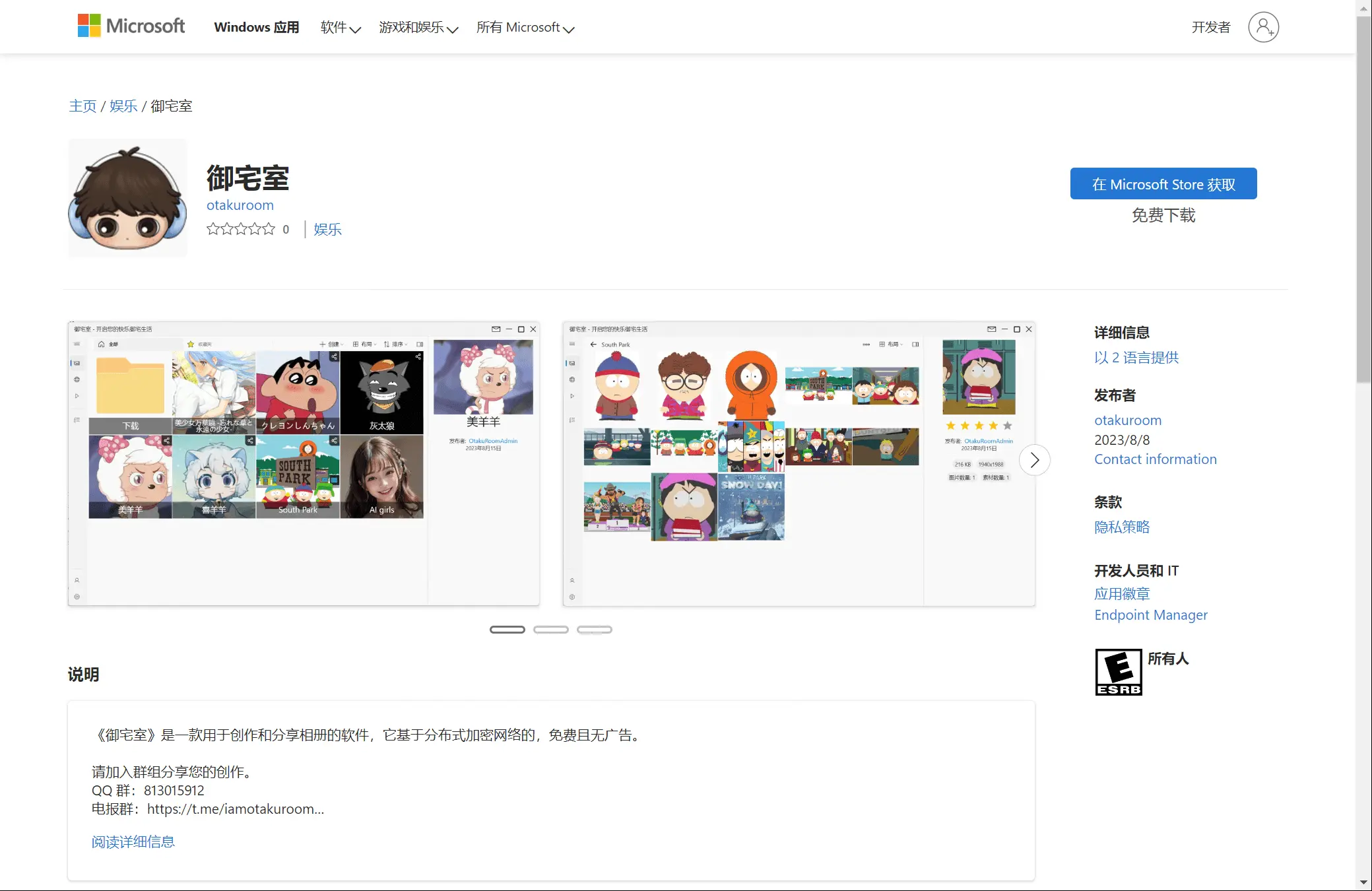Expand the 游戏和娱乐 dropdown
Viewport: 1372px width, 891px height.
point(418,27)
